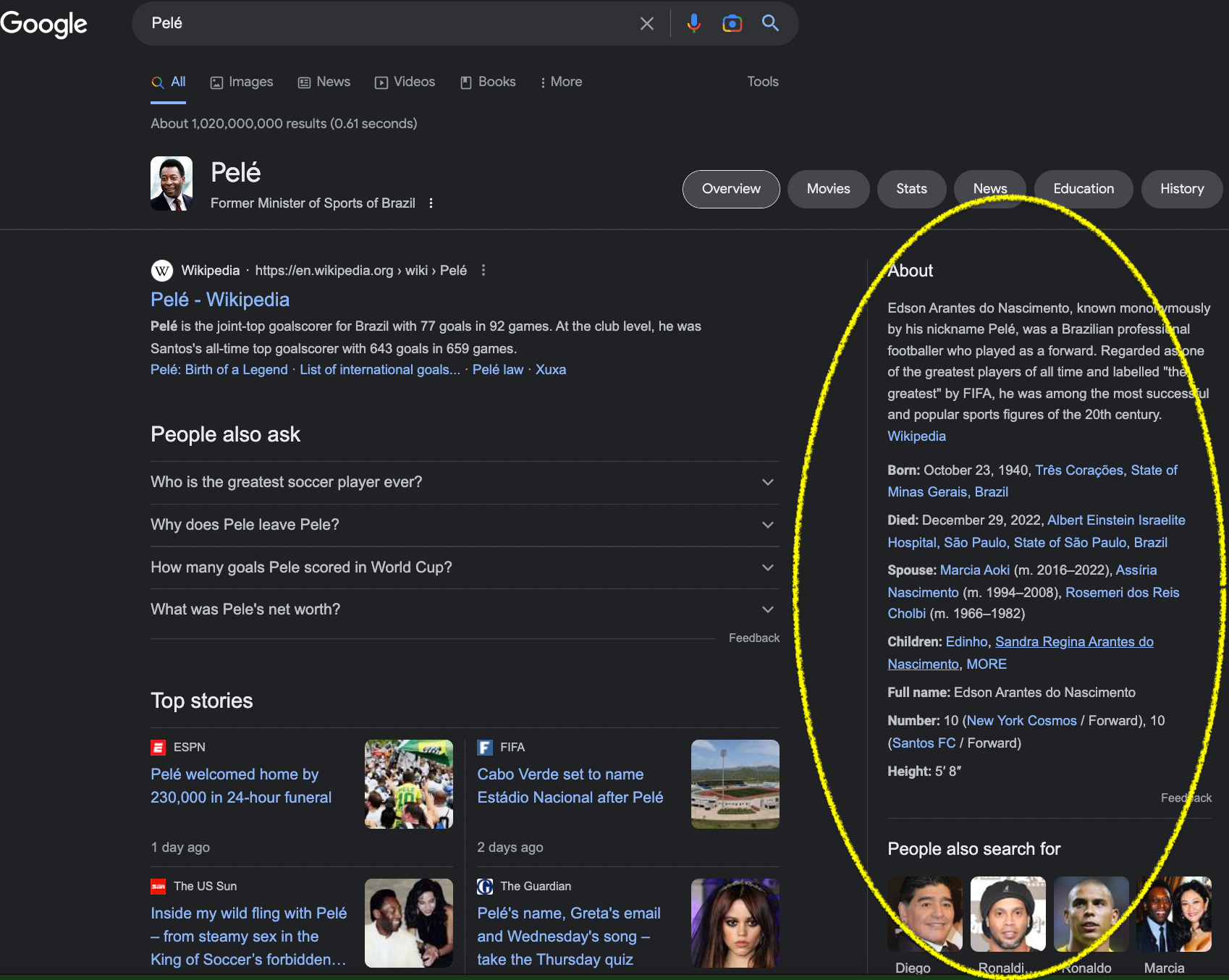Viewport: 1229px width, 980px height.
Task: Clear the search box with X icon
Action: click(x=647, y=24)
